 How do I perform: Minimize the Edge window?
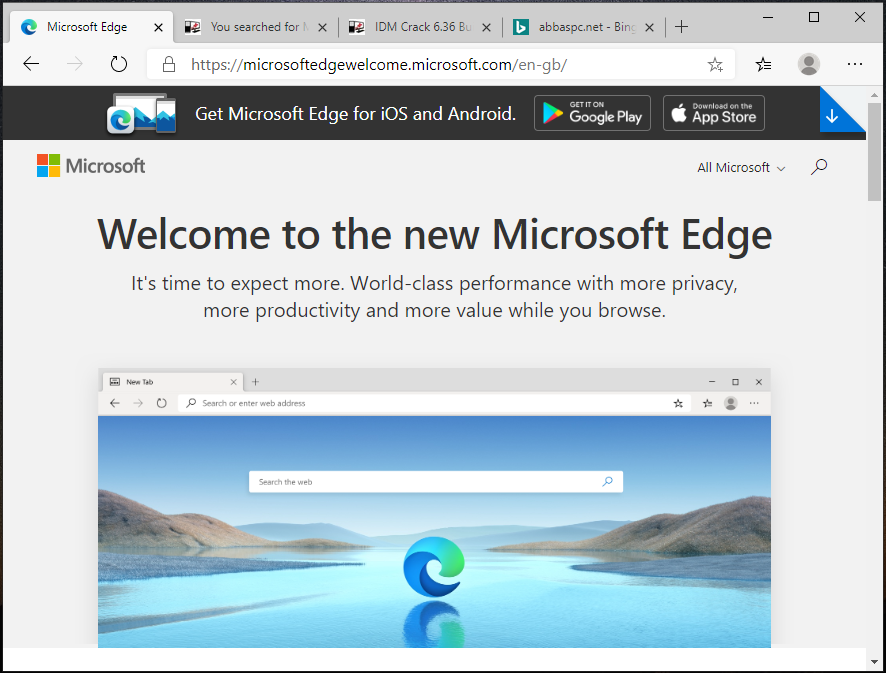(768, 18)
